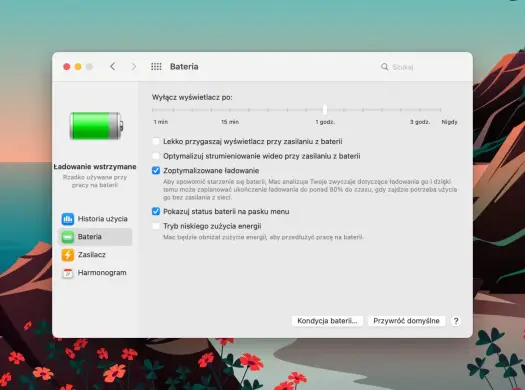525x390 pixels.
Task: Click Wyłącz wyświetlacz po: label
Action: click(192, 97)
